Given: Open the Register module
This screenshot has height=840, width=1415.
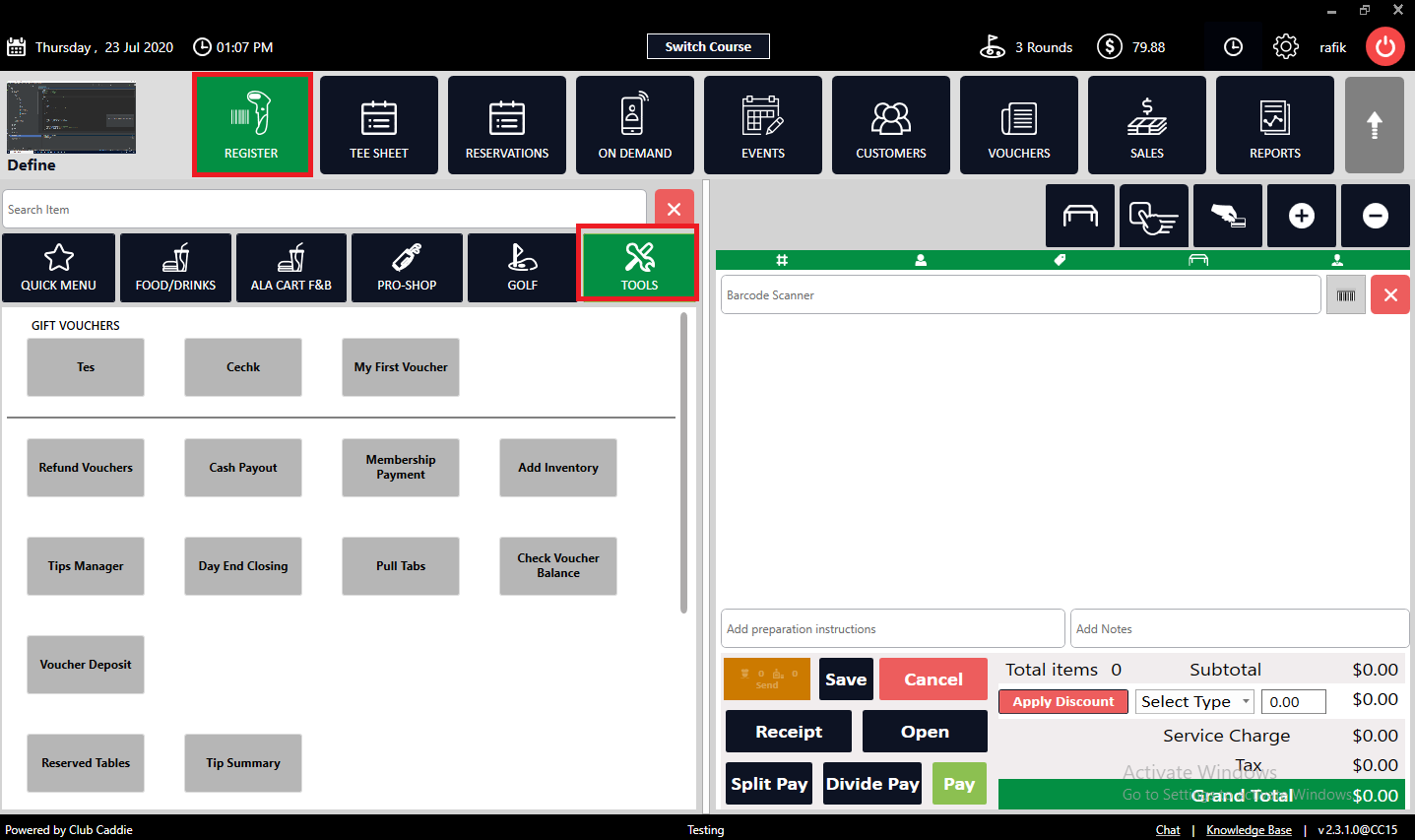Looking at the screenshot, I should [x=252, y=124].
